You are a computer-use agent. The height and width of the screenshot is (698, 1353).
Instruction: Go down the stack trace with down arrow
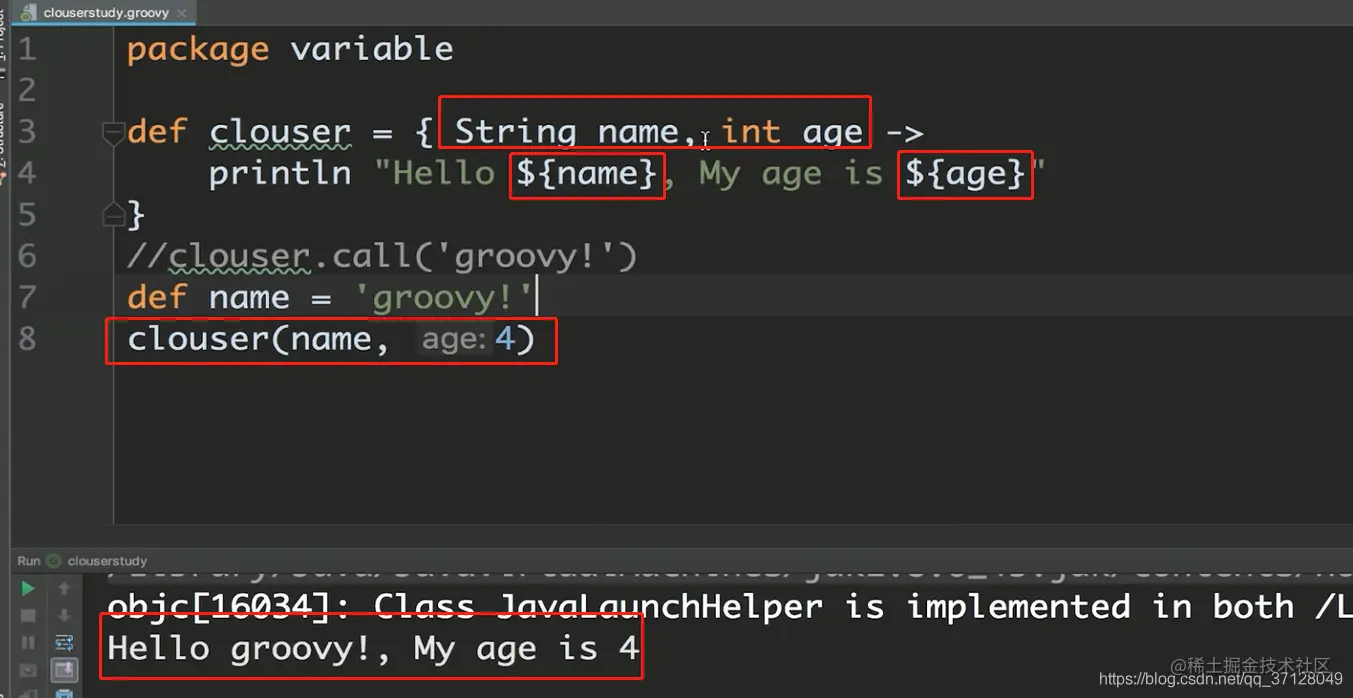point(64,615)
